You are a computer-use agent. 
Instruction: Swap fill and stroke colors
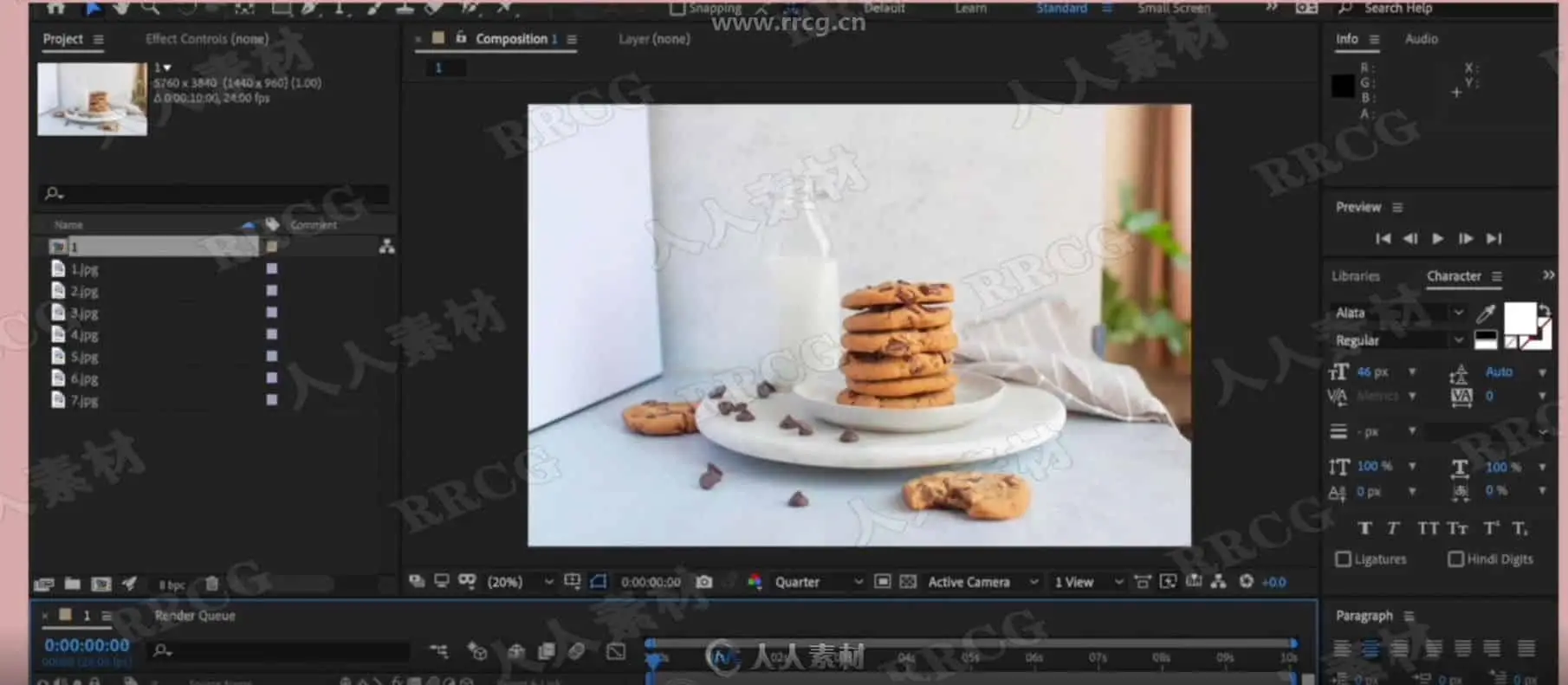(1544, 310)
